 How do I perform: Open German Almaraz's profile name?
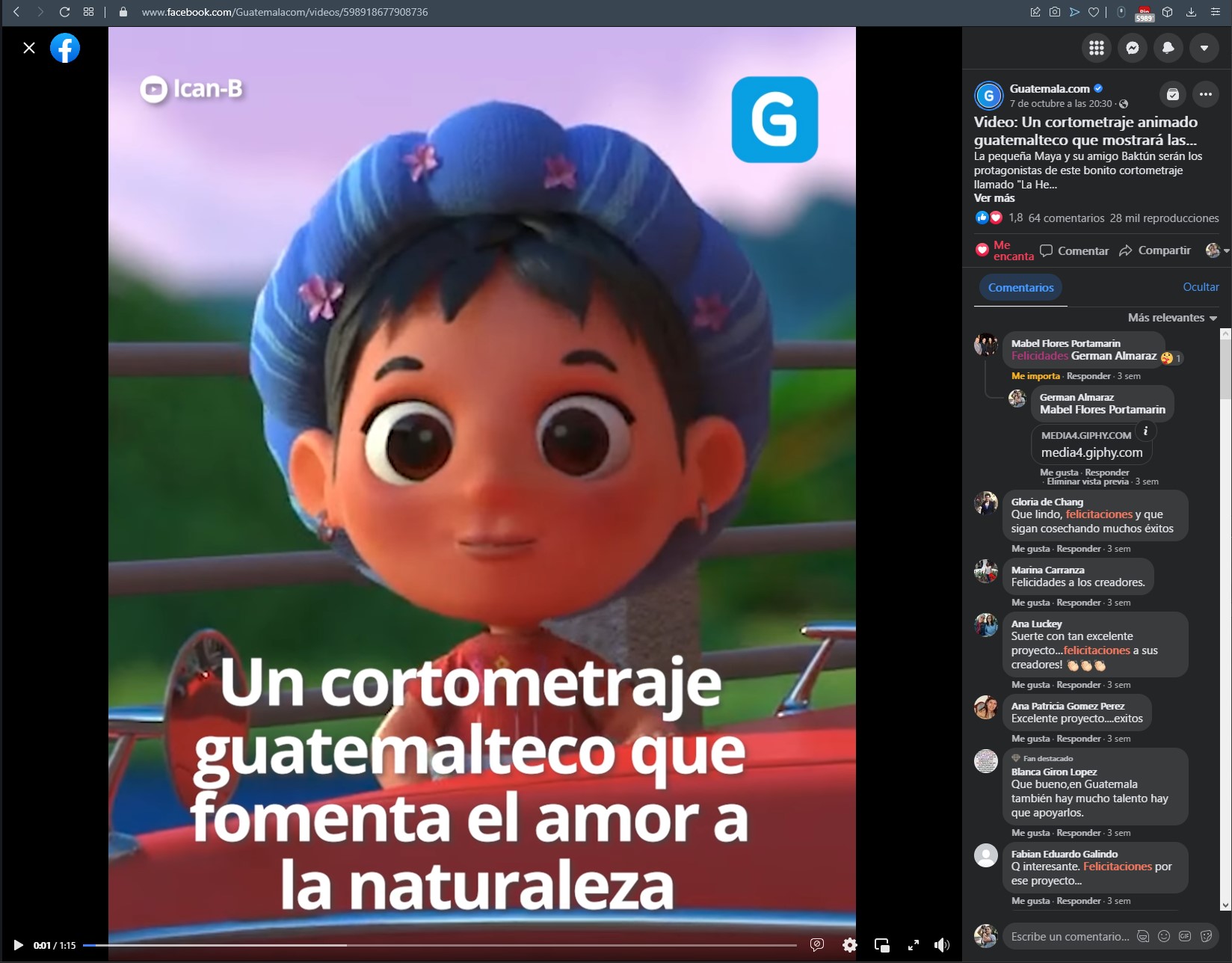1077,397
